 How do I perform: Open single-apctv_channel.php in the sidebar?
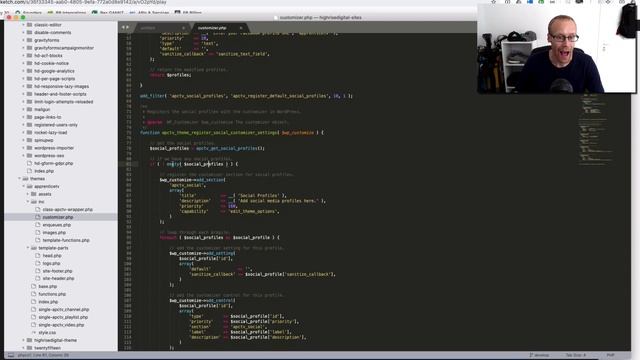tap(64, 310)
